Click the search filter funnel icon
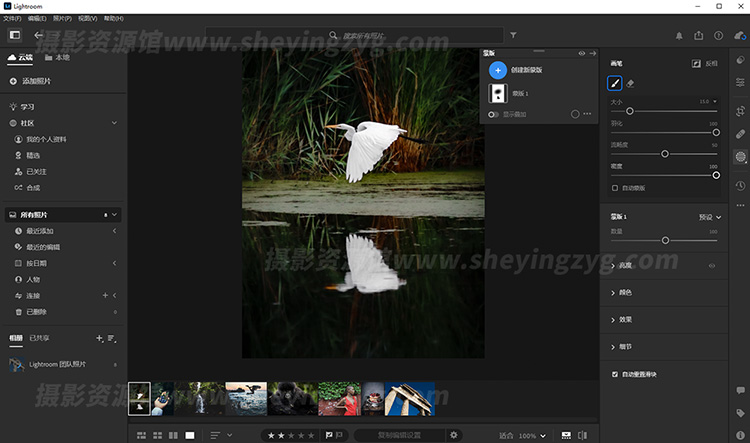The image size is (750, 443). (513, 35)
